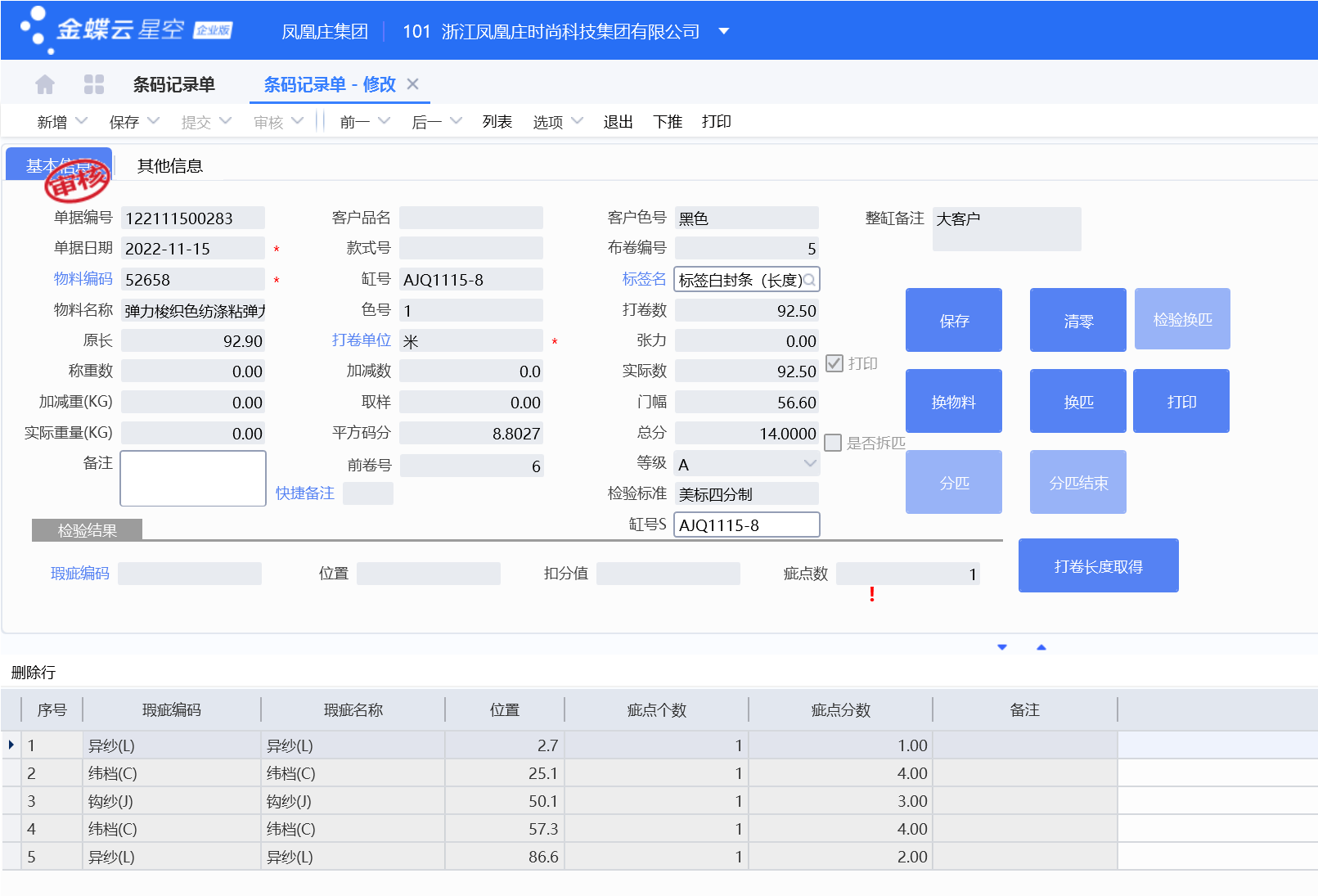
Task: Open the organization switcher dropdown arrow
Action: coord(723,31)
